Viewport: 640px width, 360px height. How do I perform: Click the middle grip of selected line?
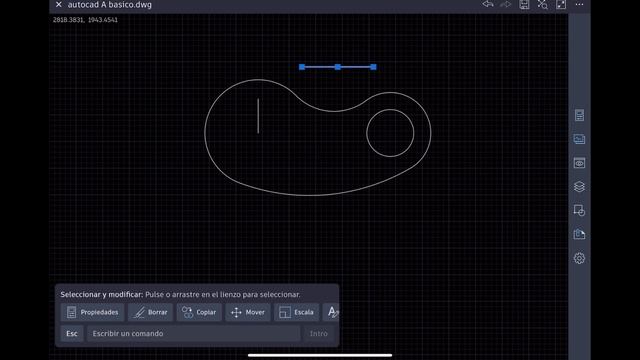point(338,67)
